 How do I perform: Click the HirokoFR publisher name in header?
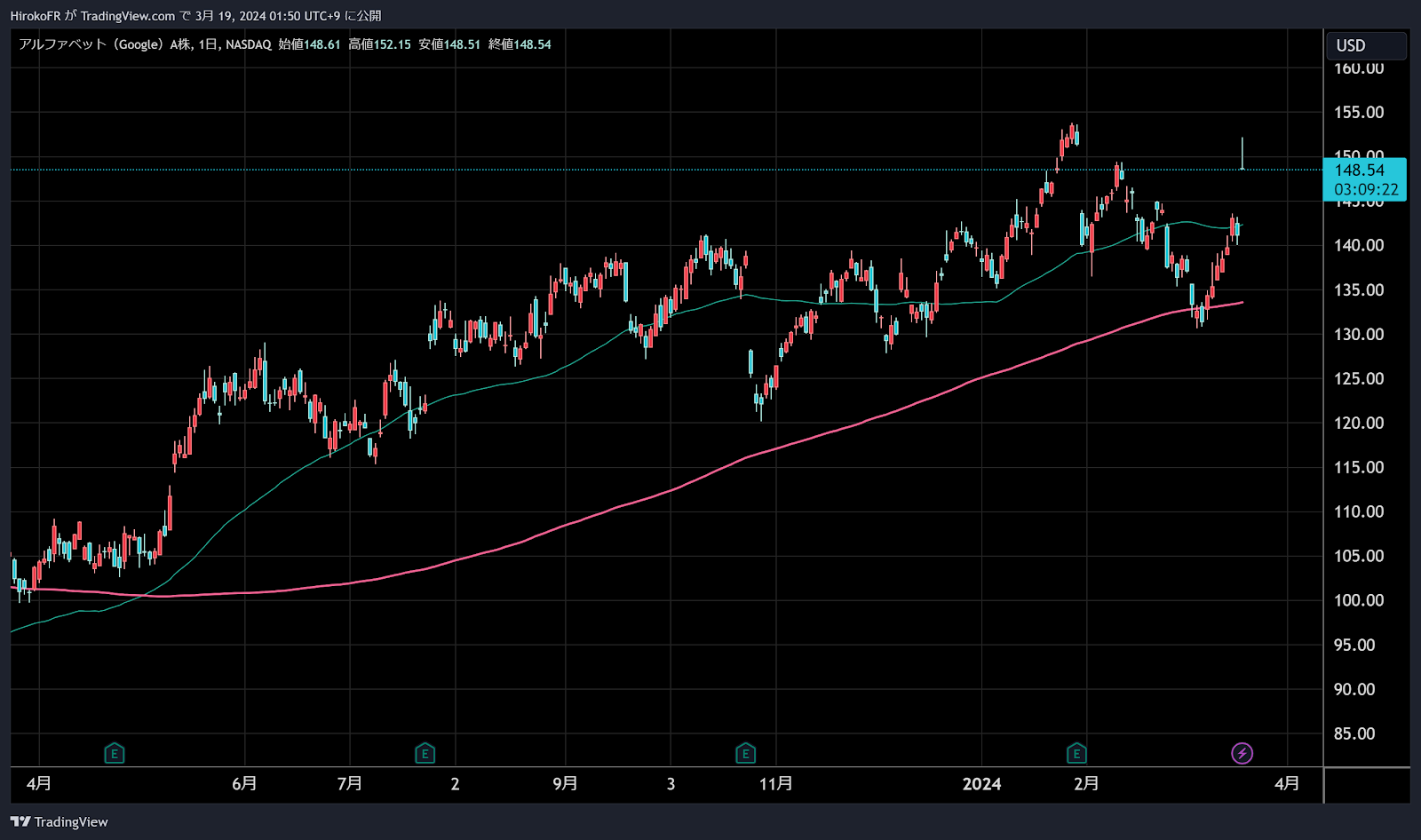tap(36, 16)
